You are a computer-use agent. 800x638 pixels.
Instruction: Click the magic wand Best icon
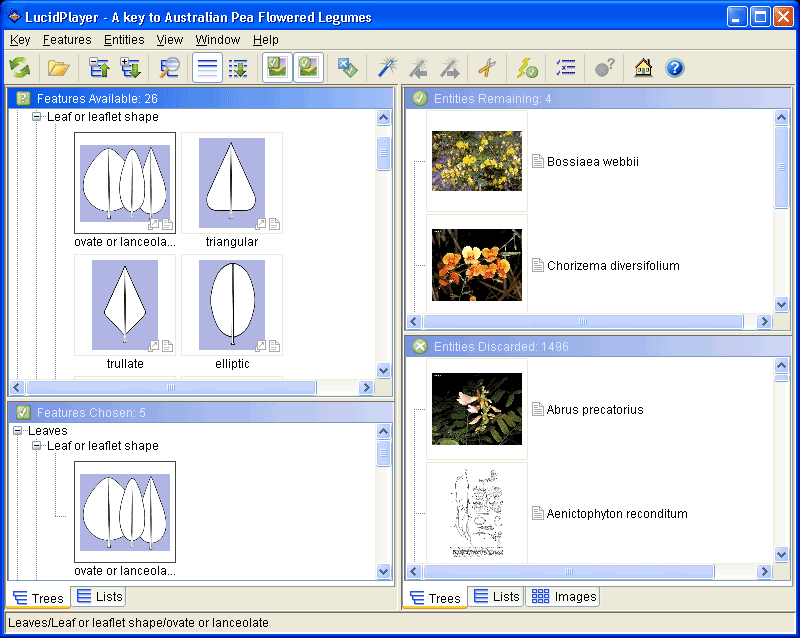(x=387, y=68)
